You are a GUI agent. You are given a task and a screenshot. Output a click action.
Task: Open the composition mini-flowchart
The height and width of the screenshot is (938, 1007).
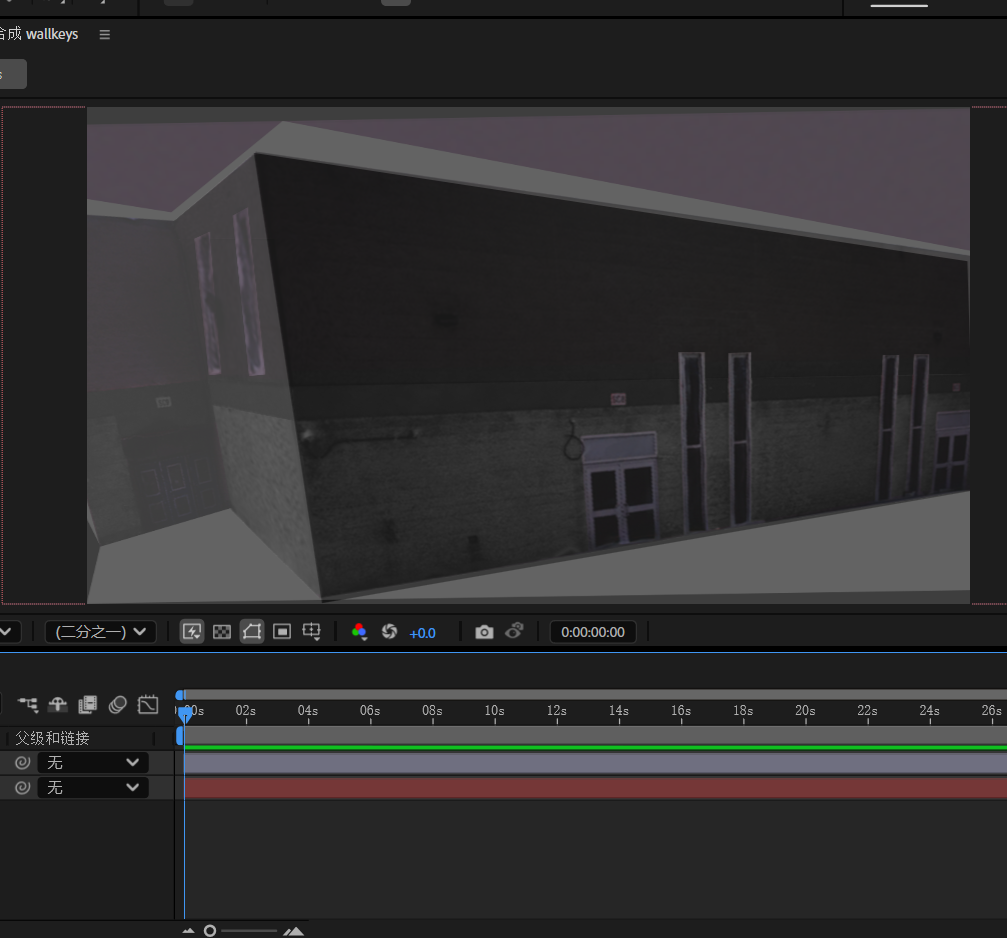[x=27, y=705]
